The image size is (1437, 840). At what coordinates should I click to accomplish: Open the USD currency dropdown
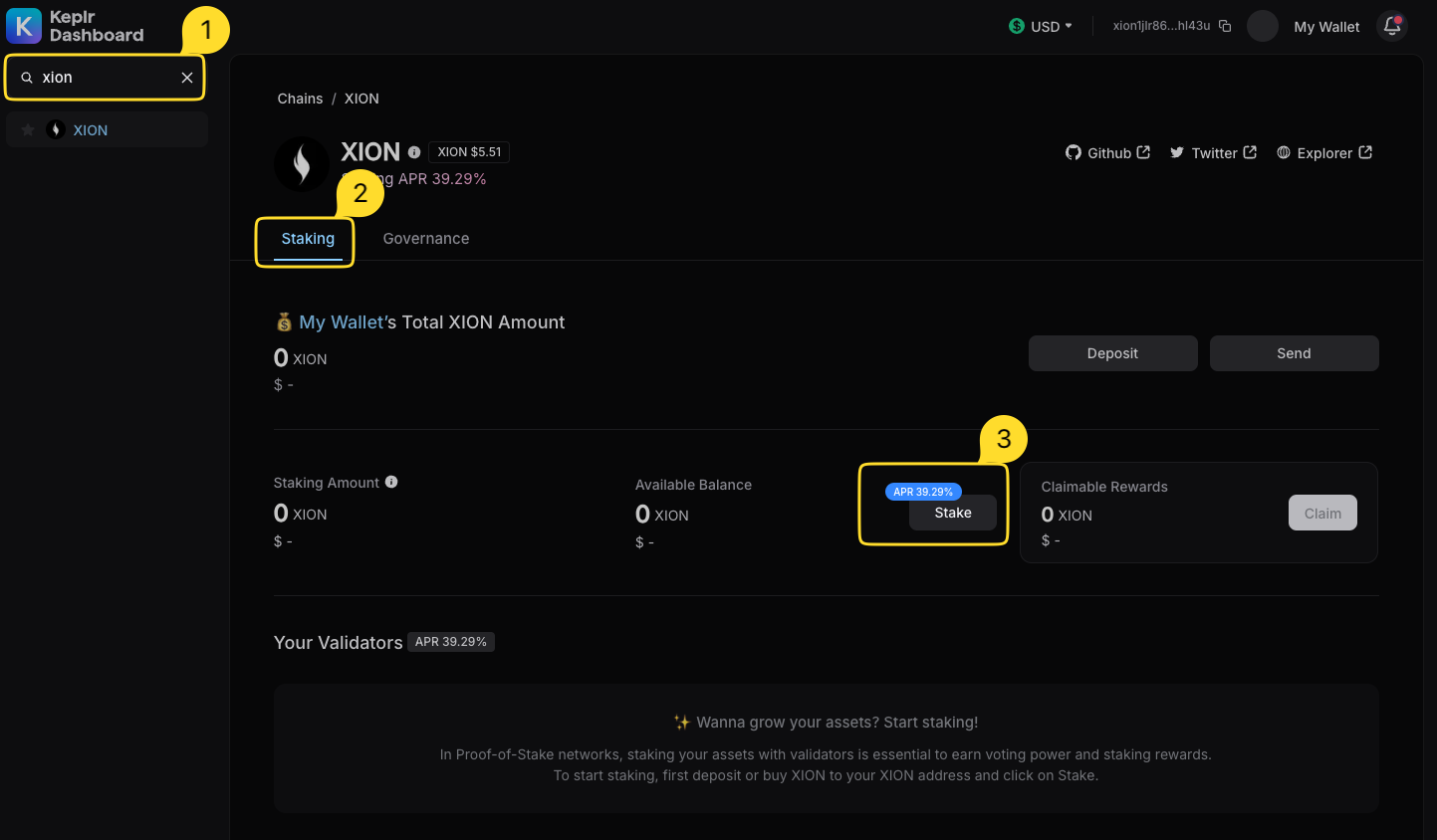[1041, 26]
